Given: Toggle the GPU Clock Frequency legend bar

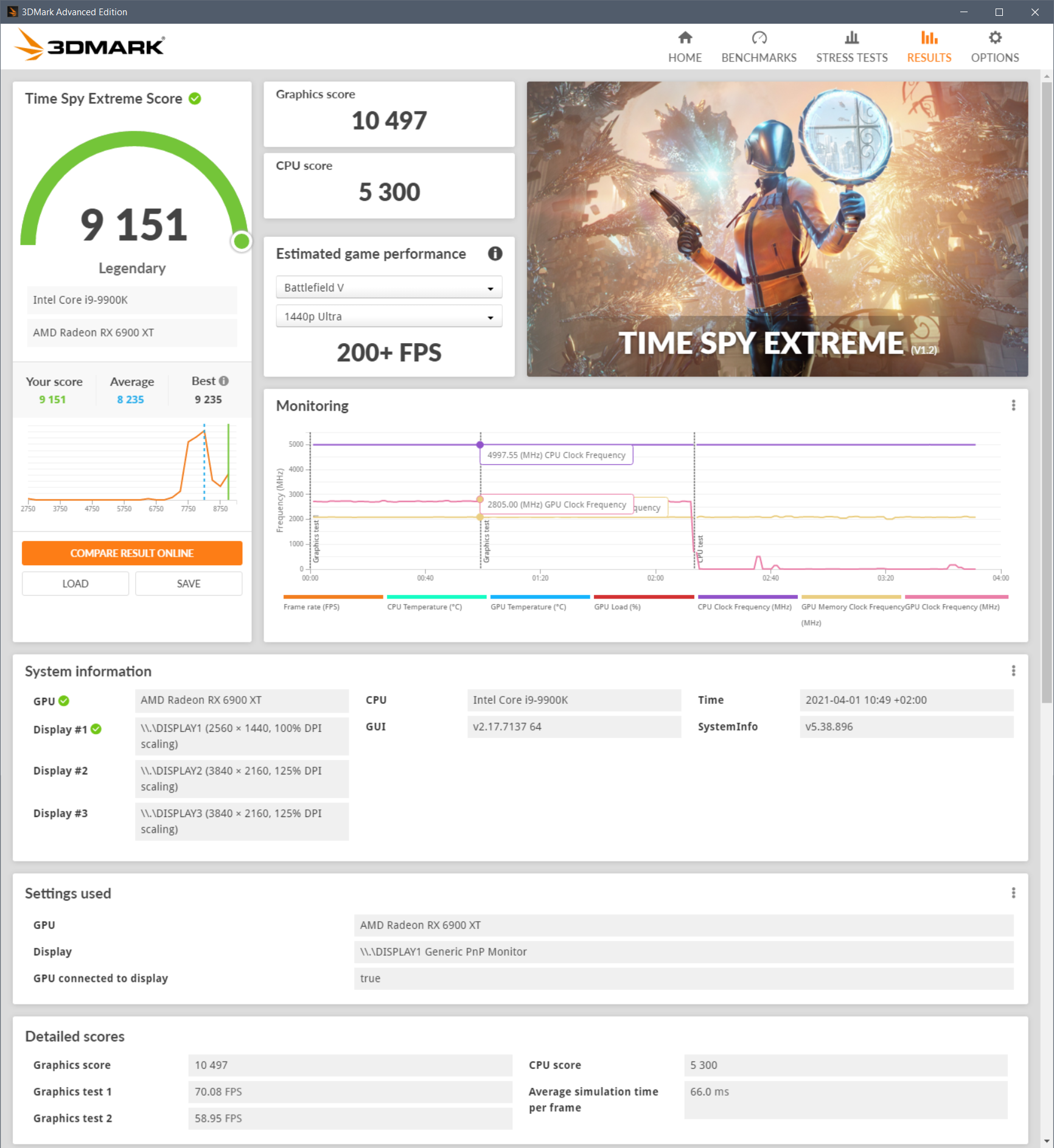Looking at the screenshot, I should pos(956,597).
